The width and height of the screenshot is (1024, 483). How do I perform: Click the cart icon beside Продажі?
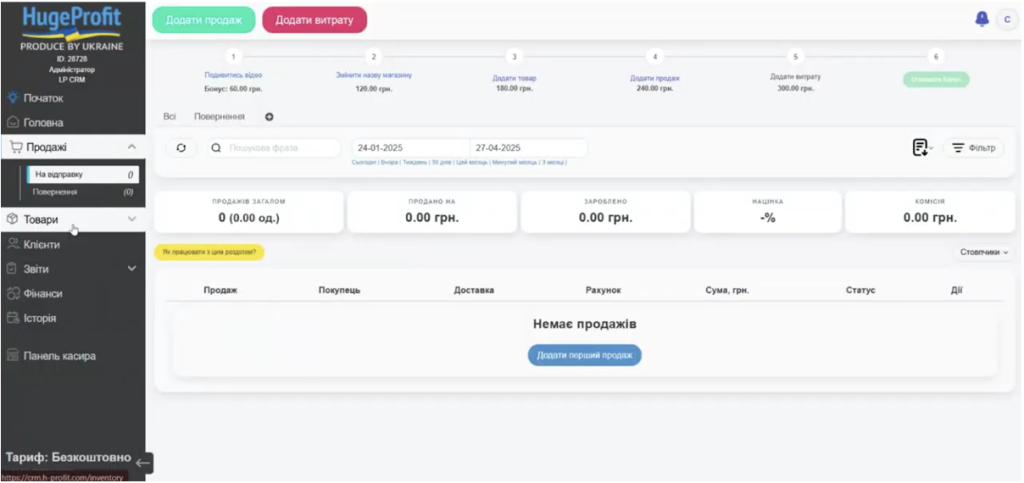16,148
